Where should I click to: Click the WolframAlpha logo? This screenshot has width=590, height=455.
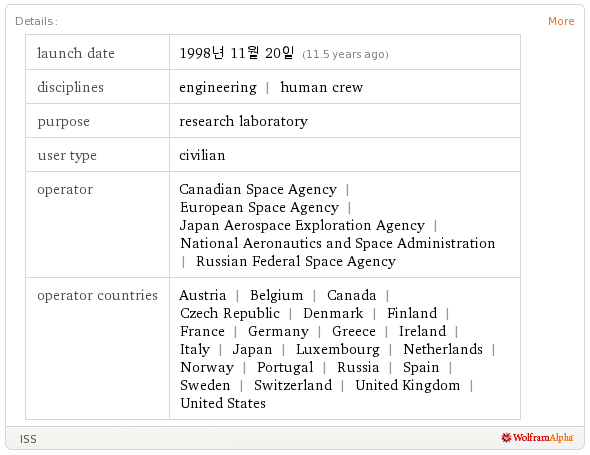click(x=537, y=438)
